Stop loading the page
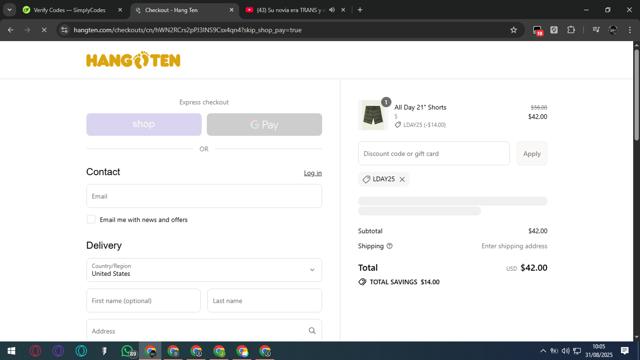640x360 pixels. click(x=44, y=30)
